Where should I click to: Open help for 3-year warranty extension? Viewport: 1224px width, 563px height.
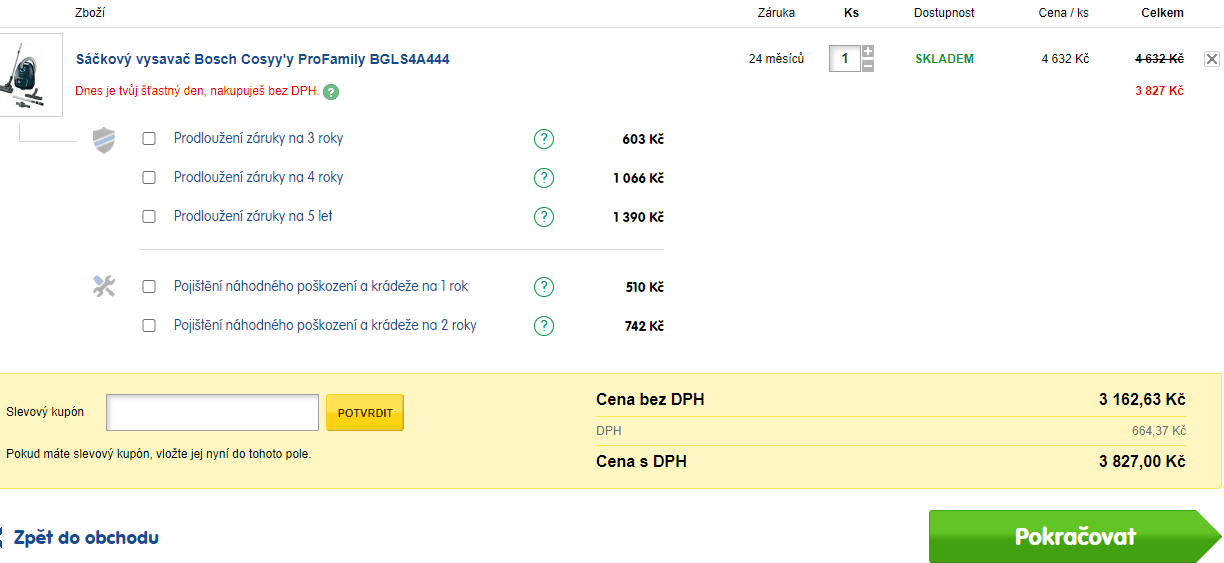(544, 139)
